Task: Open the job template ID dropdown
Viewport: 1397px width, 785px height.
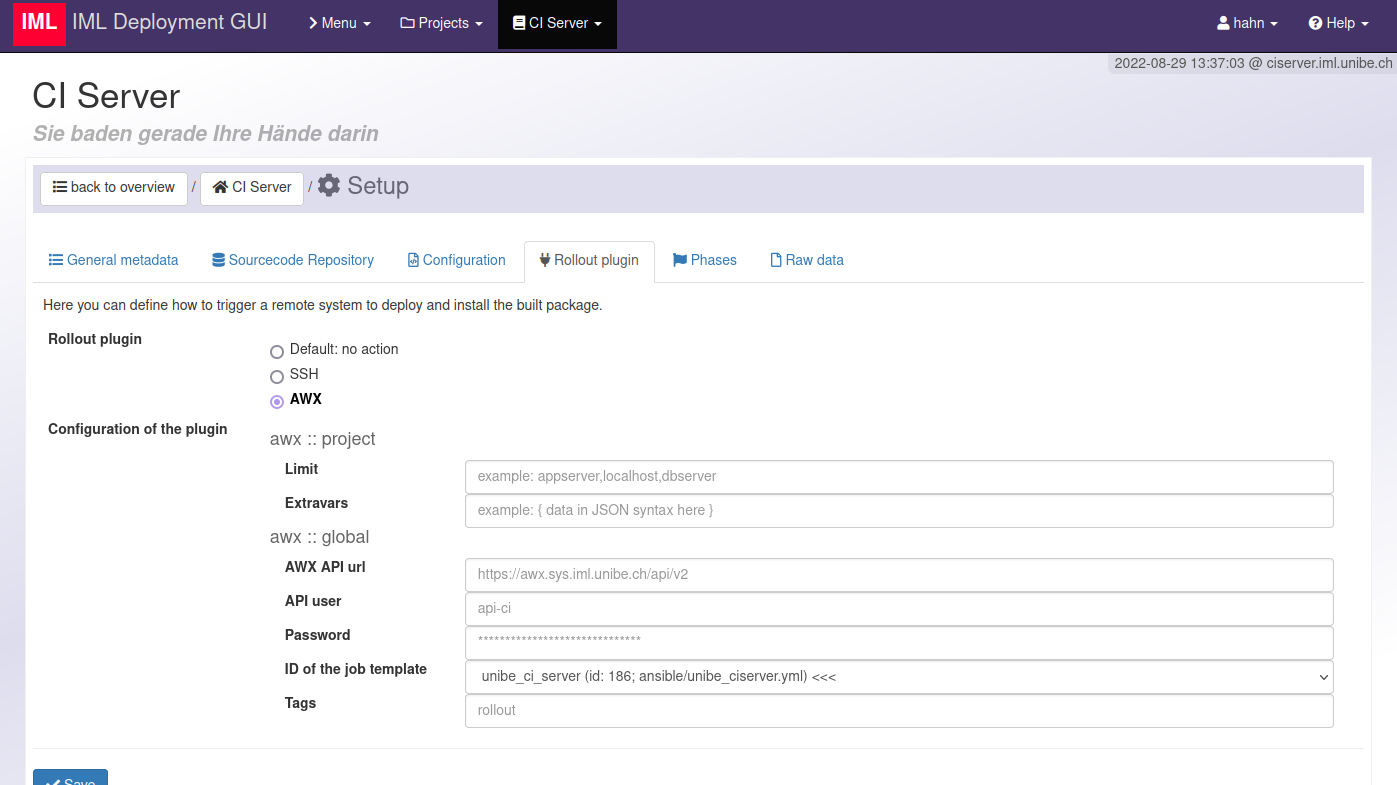Action: (x=899, y=677)
